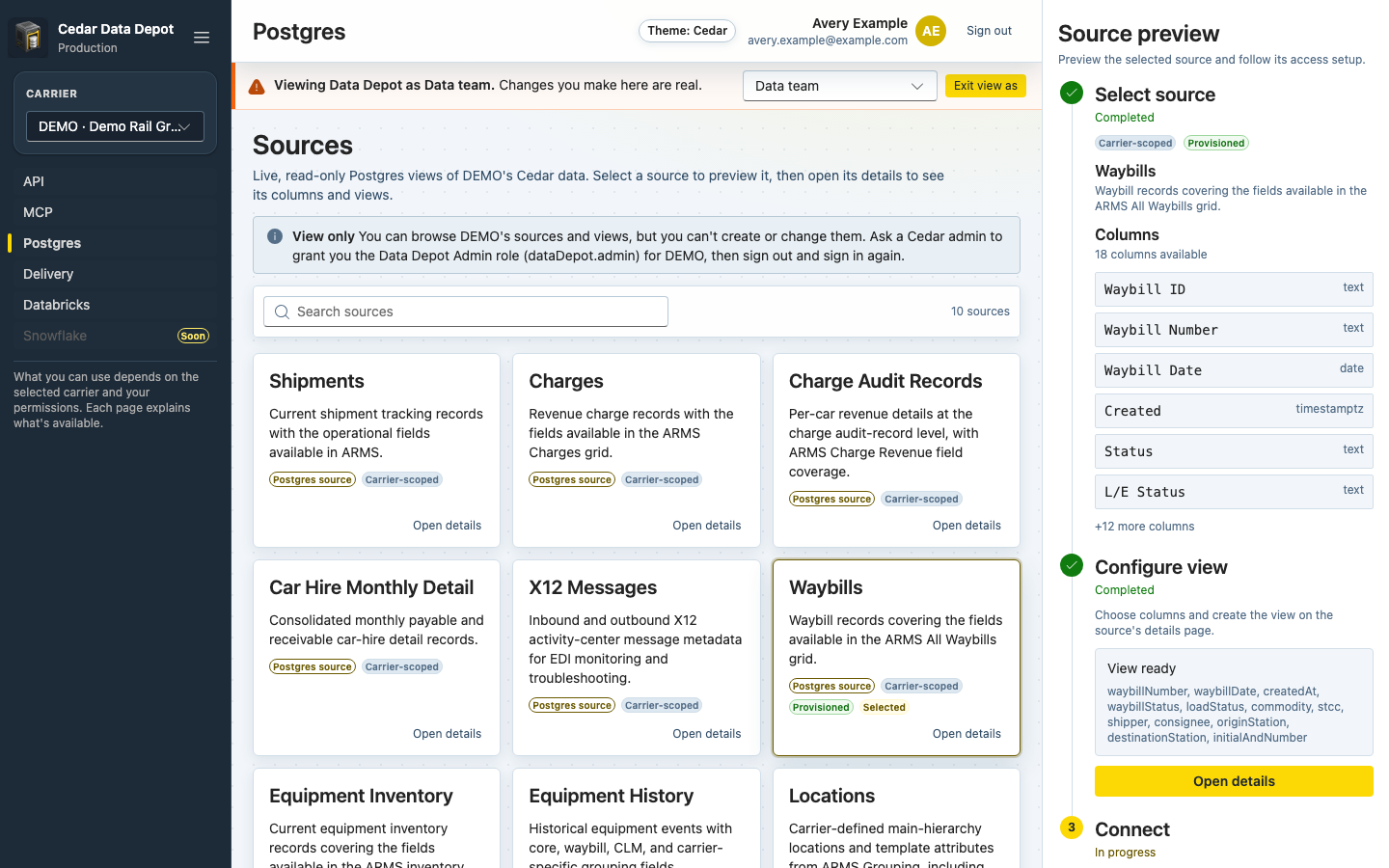
Task: Click the +12 more columns text
Action: 1144,527
